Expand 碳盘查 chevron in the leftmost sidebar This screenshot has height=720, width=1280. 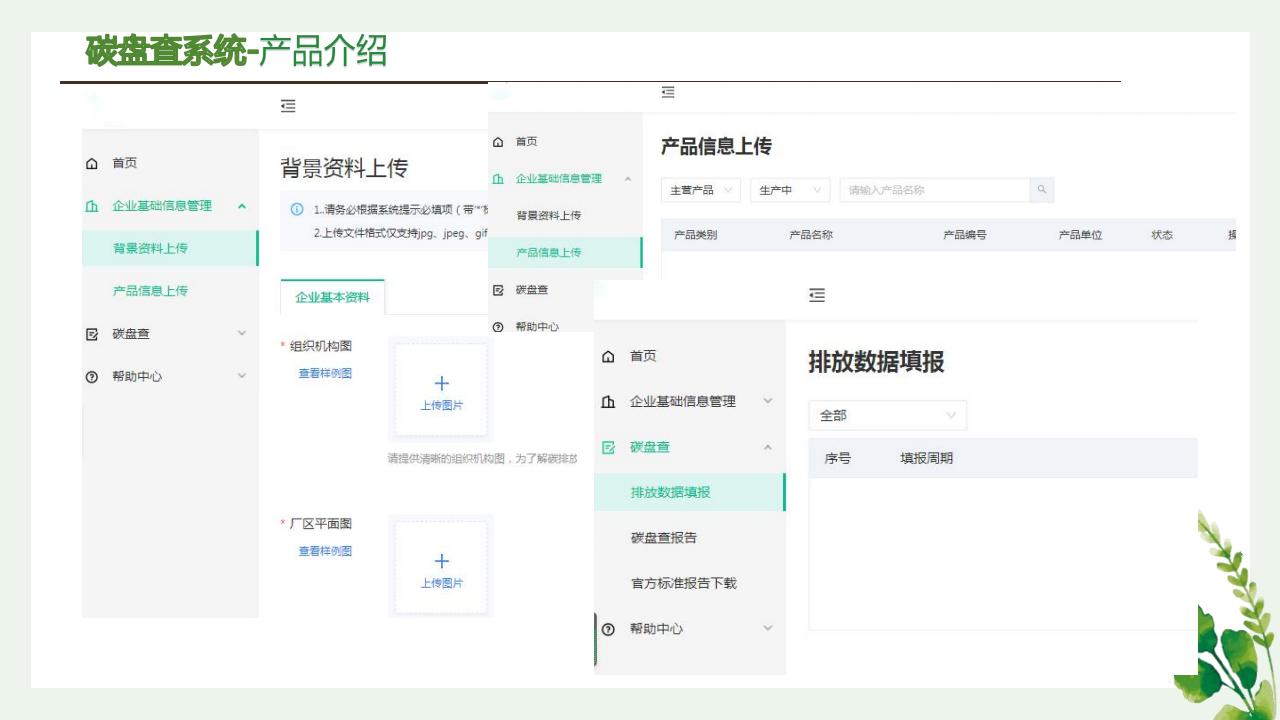[x=241, y=333]
